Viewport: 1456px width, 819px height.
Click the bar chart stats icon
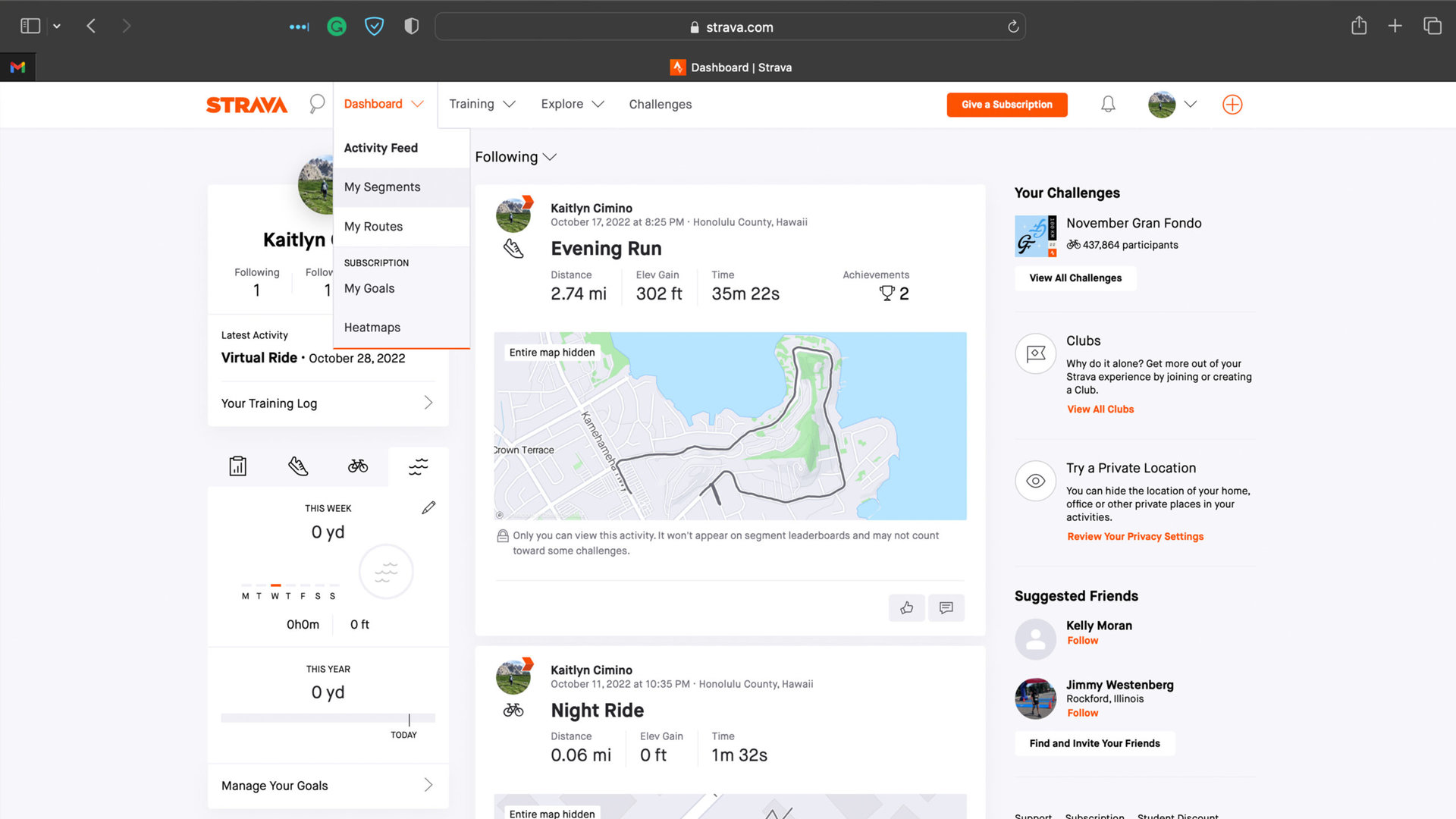(x=237, y=466)
